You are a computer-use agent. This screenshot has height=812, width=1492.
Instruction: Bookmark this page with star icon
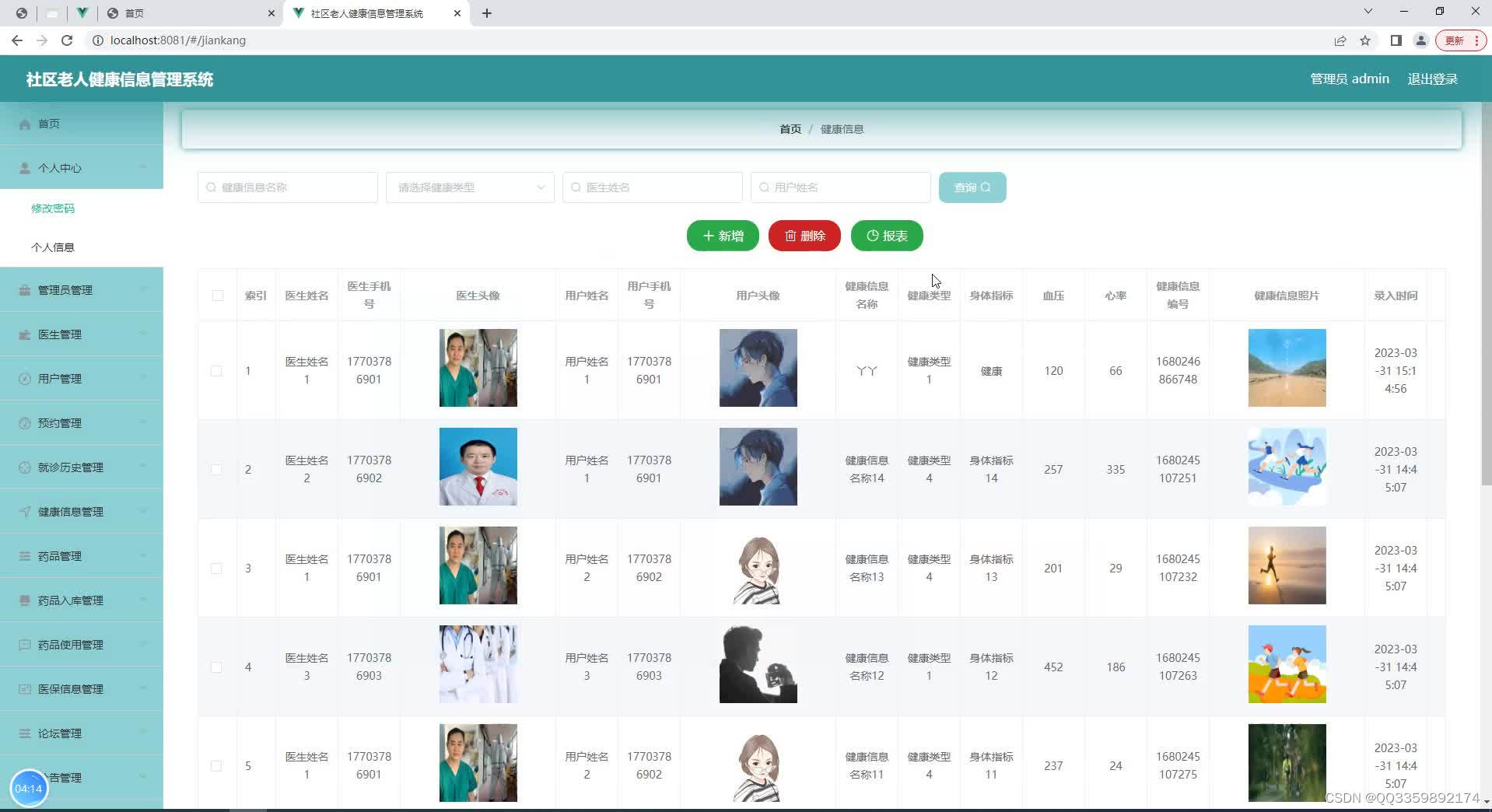click(1365, 40)
